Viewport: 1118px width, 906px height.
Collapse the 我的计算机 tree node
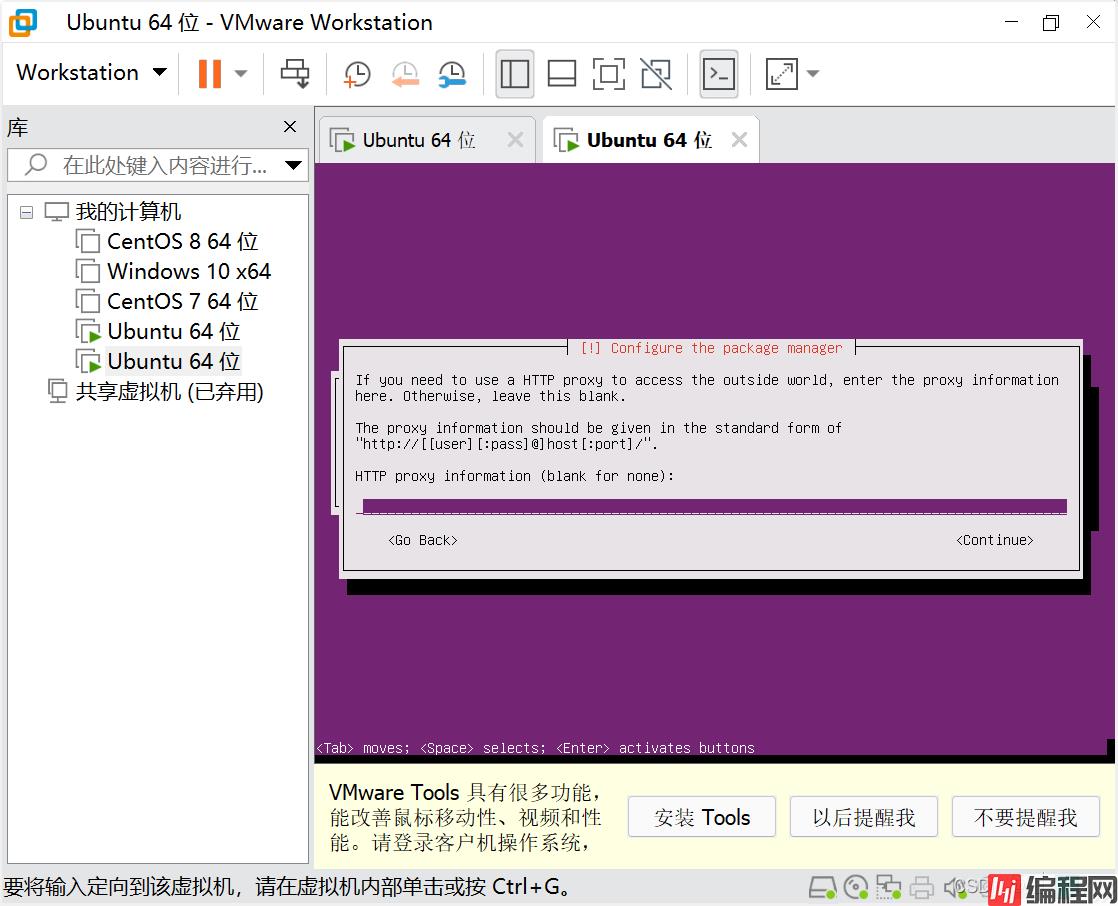coord(26,212)
